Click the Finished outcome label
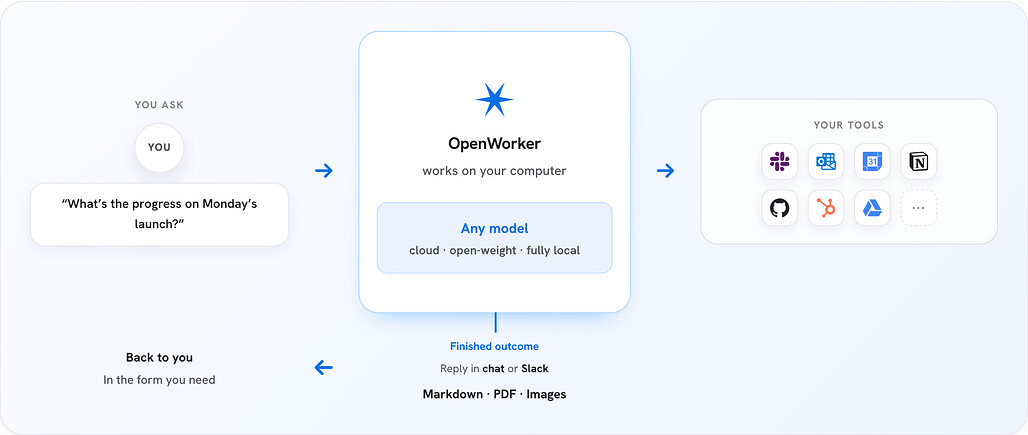The width and height of the screenshot is (1028, 435). point(494,346)
